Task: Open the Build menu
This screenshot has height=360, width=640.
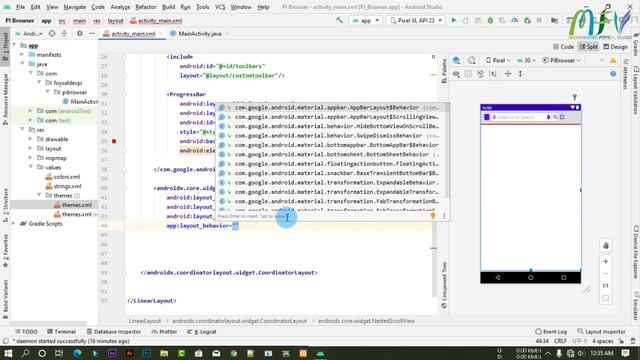Action: (x=169, y=7)
